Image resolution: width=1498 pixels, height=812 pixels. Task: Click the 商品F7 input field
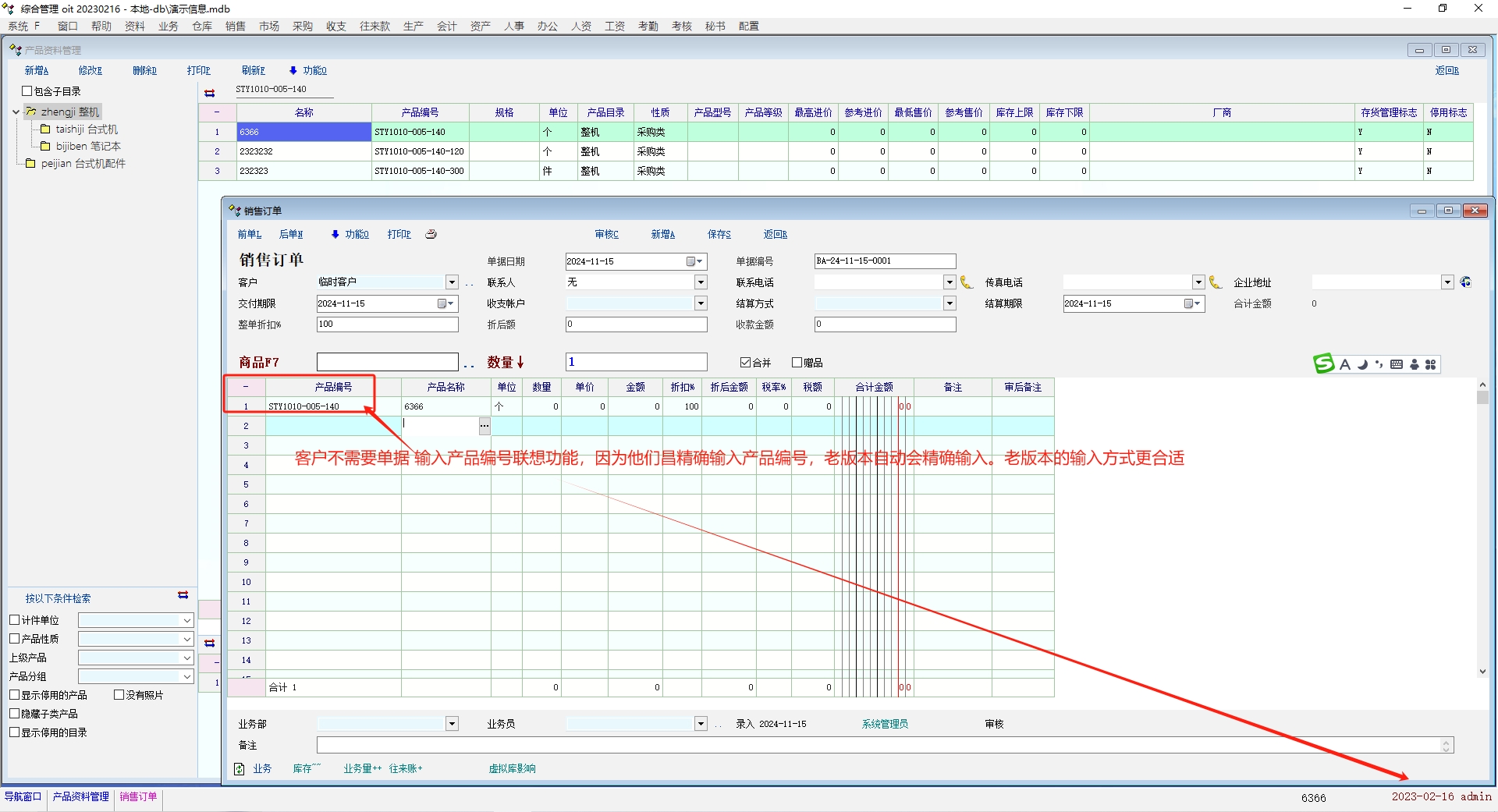click(x=387, y=362)
